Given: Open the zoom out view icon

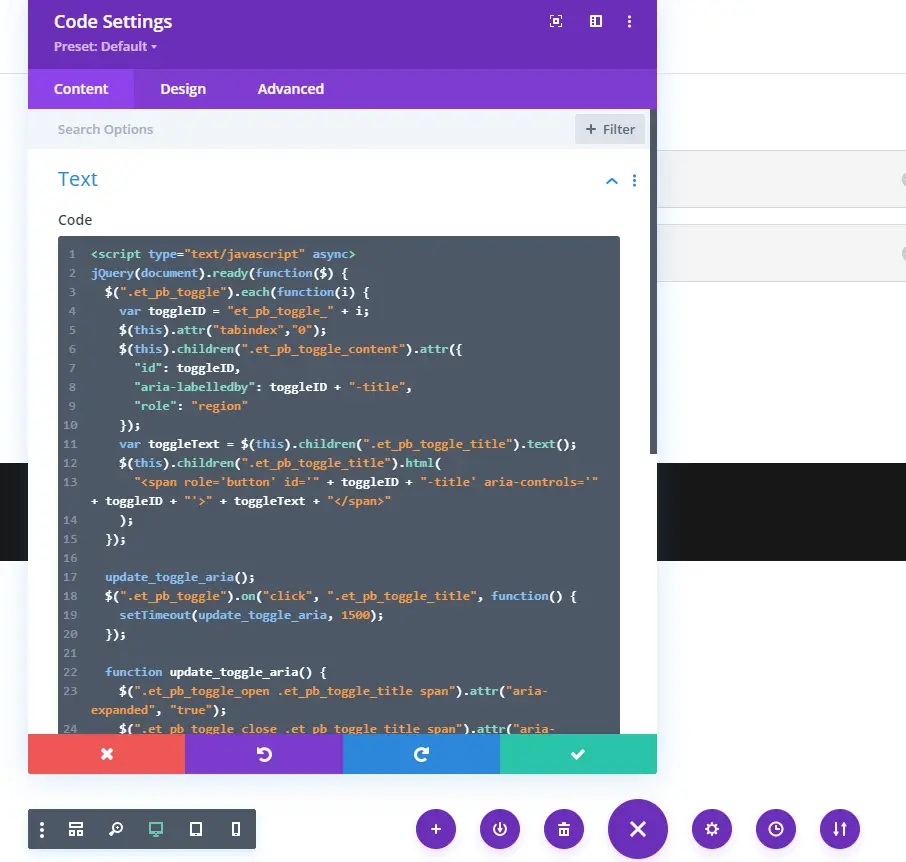Looking at the screenshot, I should coord(116,829).
